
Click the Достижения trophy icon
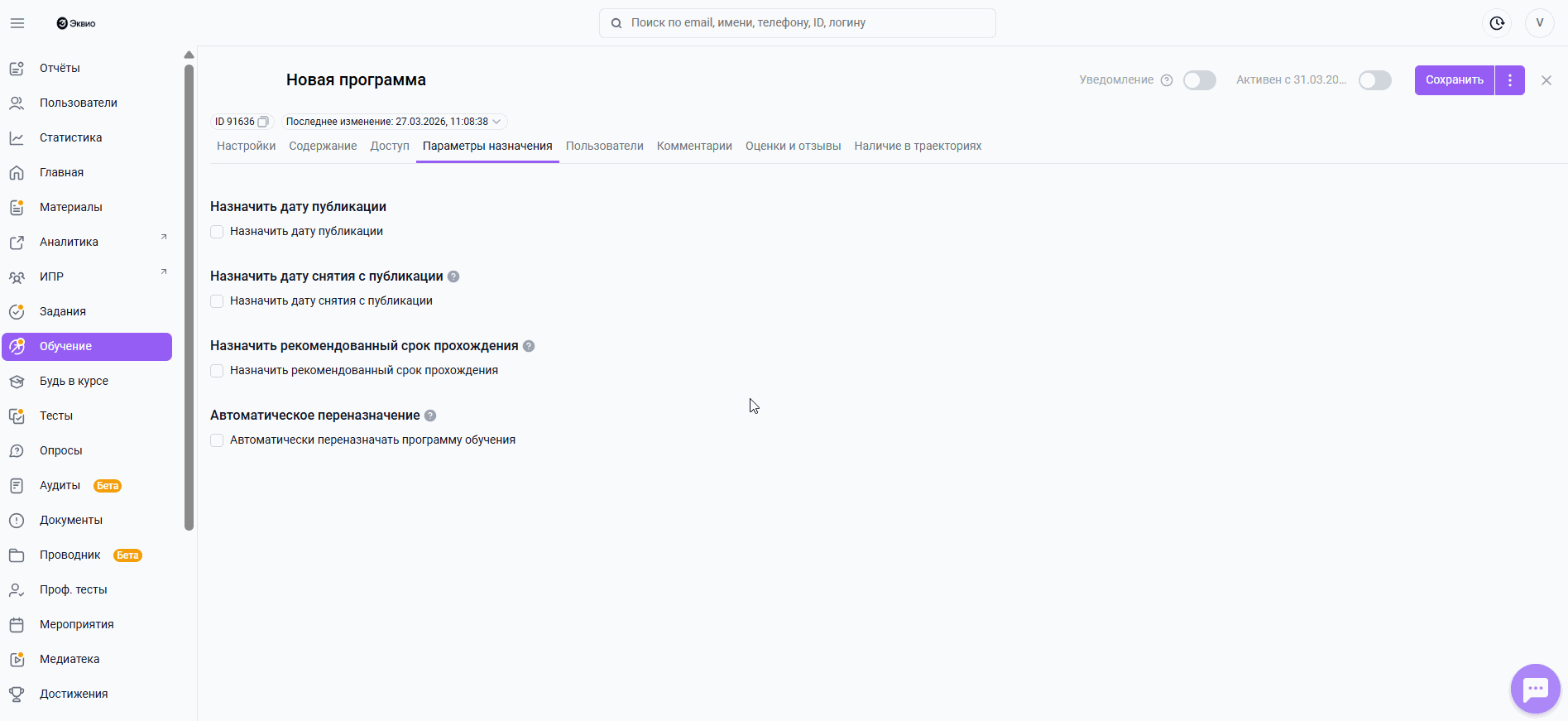click(17, 694)
